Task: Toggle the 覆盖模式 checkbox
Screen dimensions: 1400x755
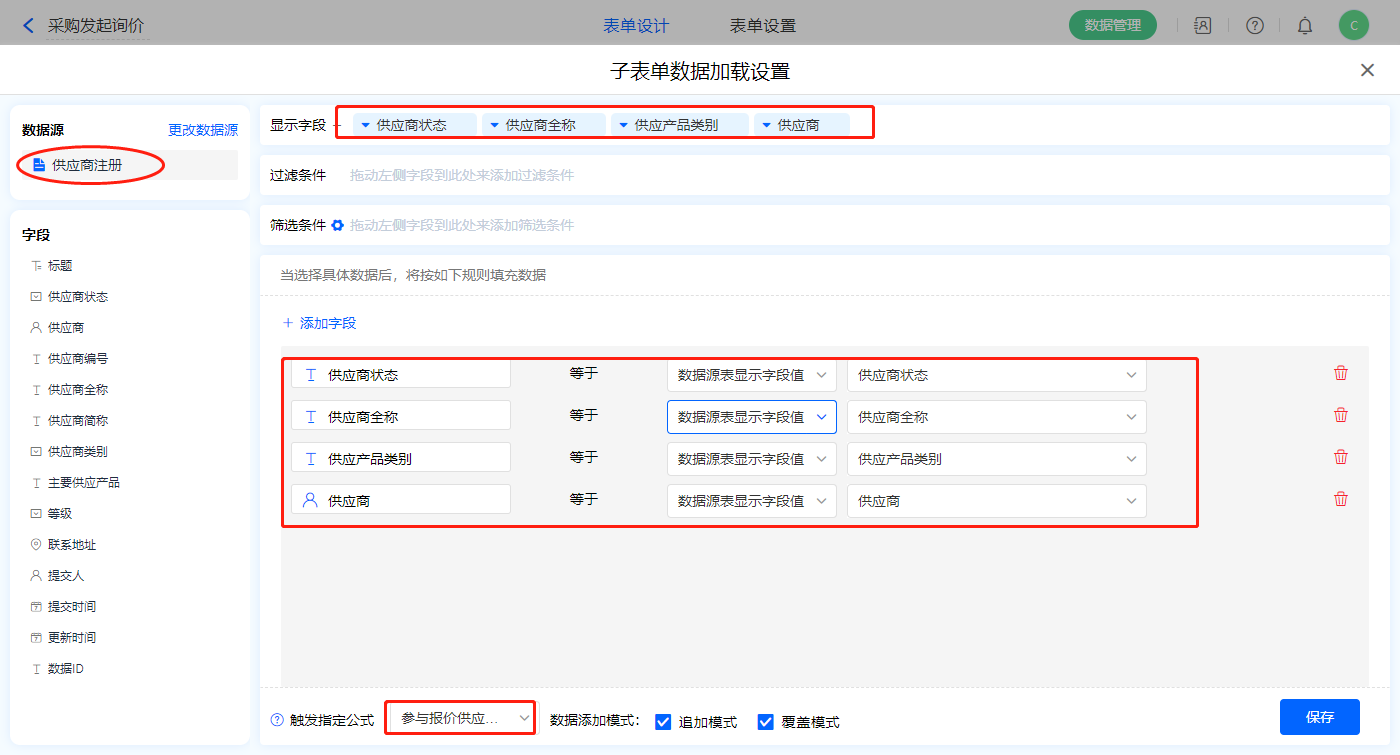Action: point(766,722)
